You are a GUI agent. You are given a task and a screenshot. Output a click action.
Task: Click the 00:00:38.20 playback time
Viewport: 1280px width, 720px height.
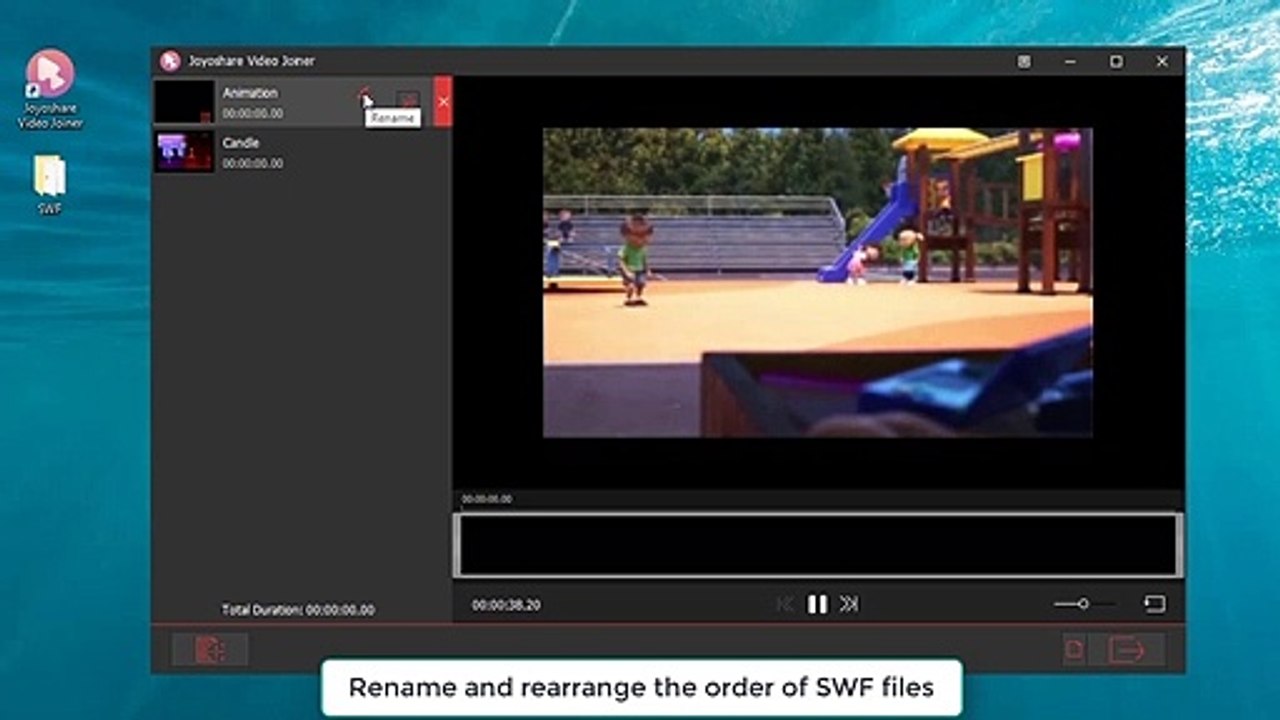coord(506,605)
